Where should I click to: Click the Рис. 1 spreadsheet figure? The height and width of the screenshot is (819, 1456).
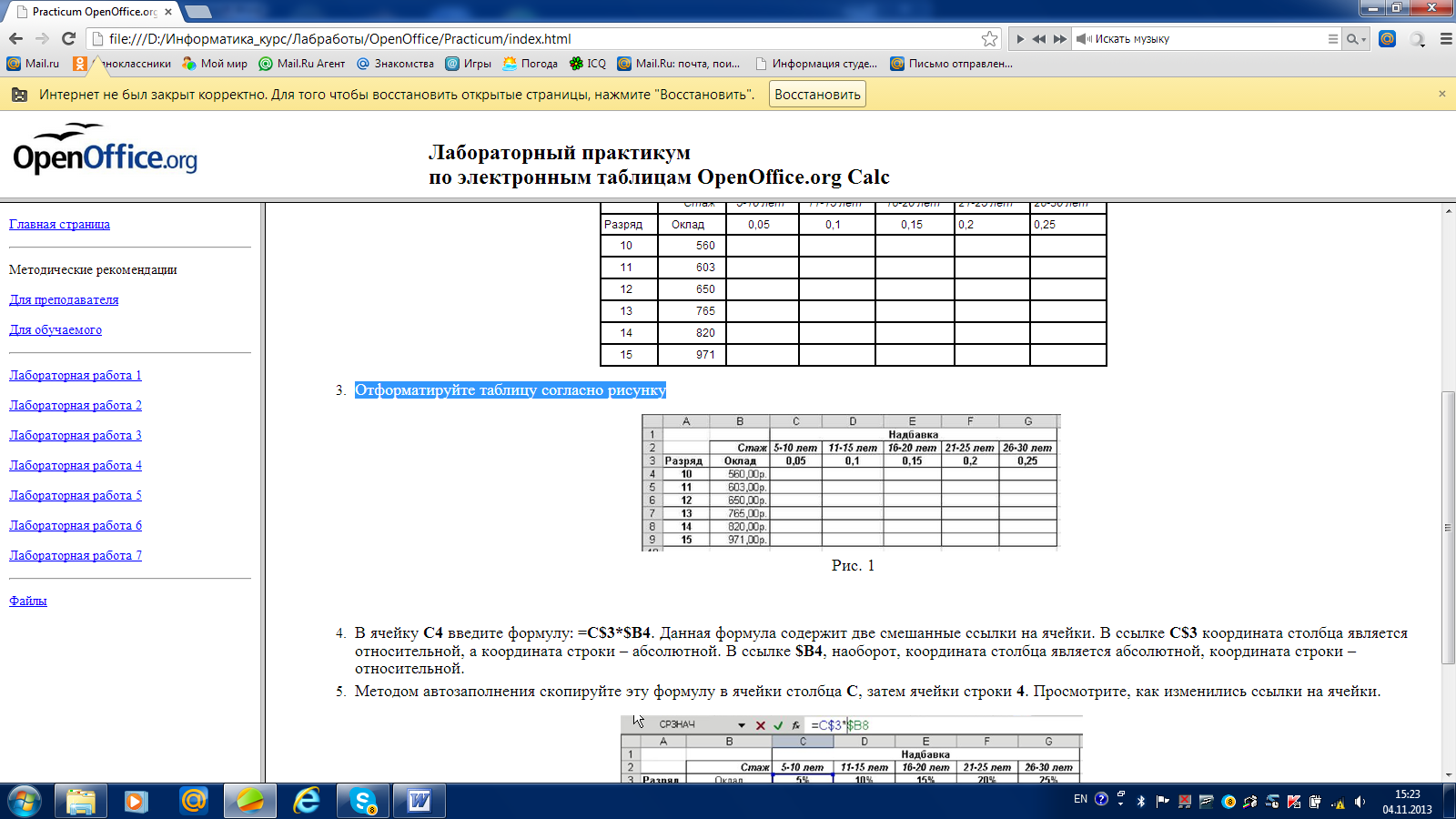point(851,482)
